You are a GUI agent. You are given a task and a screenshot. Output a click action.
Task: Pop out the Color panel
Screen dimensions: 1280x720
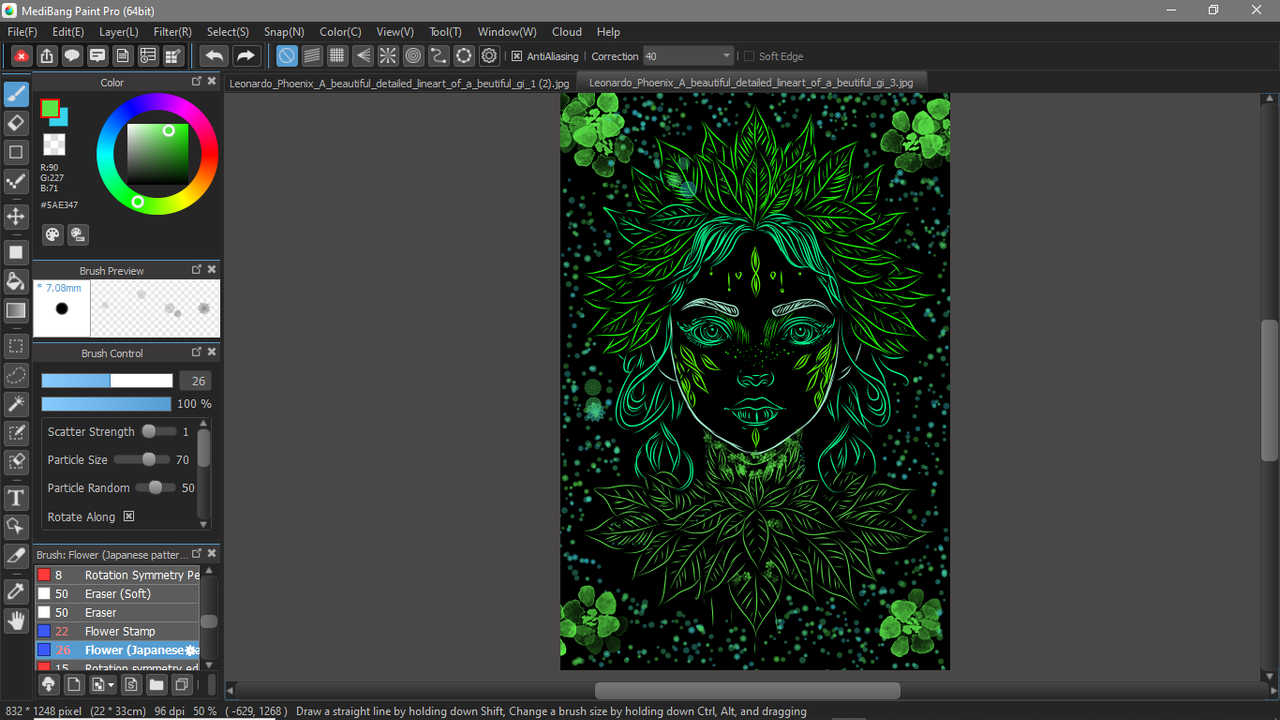point(197,82)
